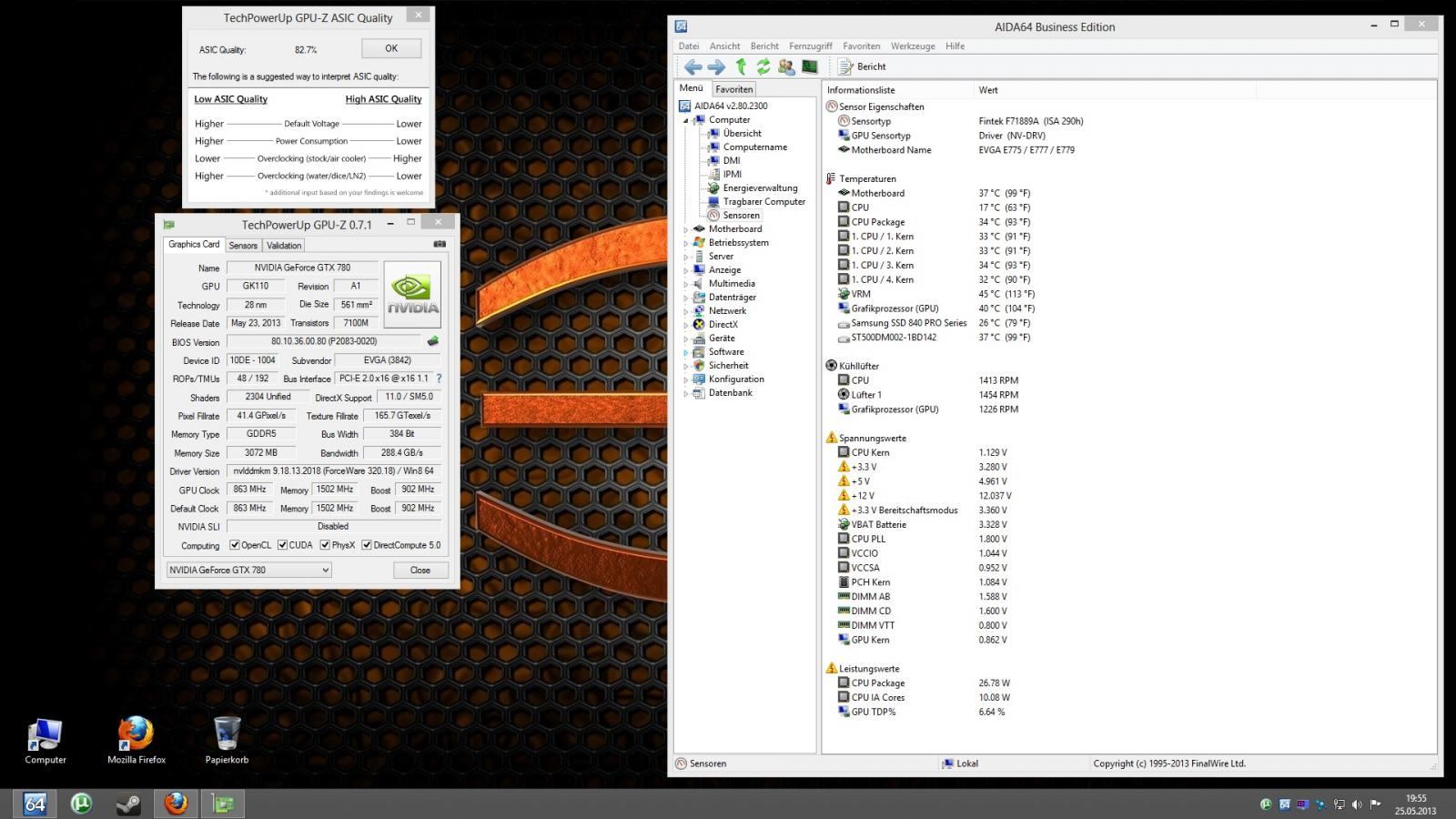Open Mozilla Firefox desktop shortcut
Image resolution: width=1456 pixels, height=819 pixels.
pyautogui.click(x=136, y=740)
